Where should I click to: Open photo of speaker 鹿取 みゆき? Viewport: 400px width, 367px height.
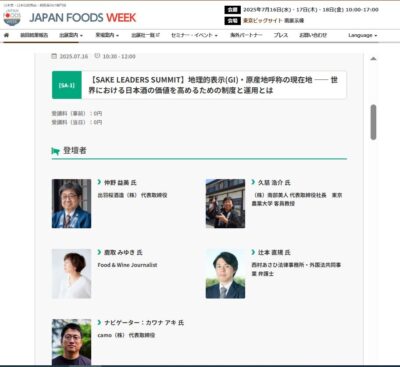coord(71,274)
